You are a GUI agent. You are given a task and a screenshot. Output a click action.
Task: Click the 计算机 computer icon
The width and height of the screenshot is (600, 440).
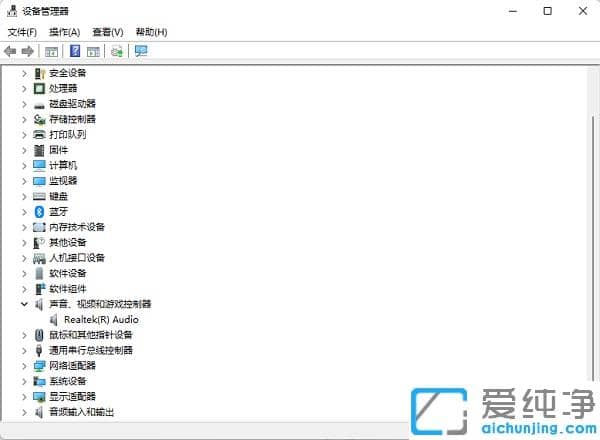(39, 165)
